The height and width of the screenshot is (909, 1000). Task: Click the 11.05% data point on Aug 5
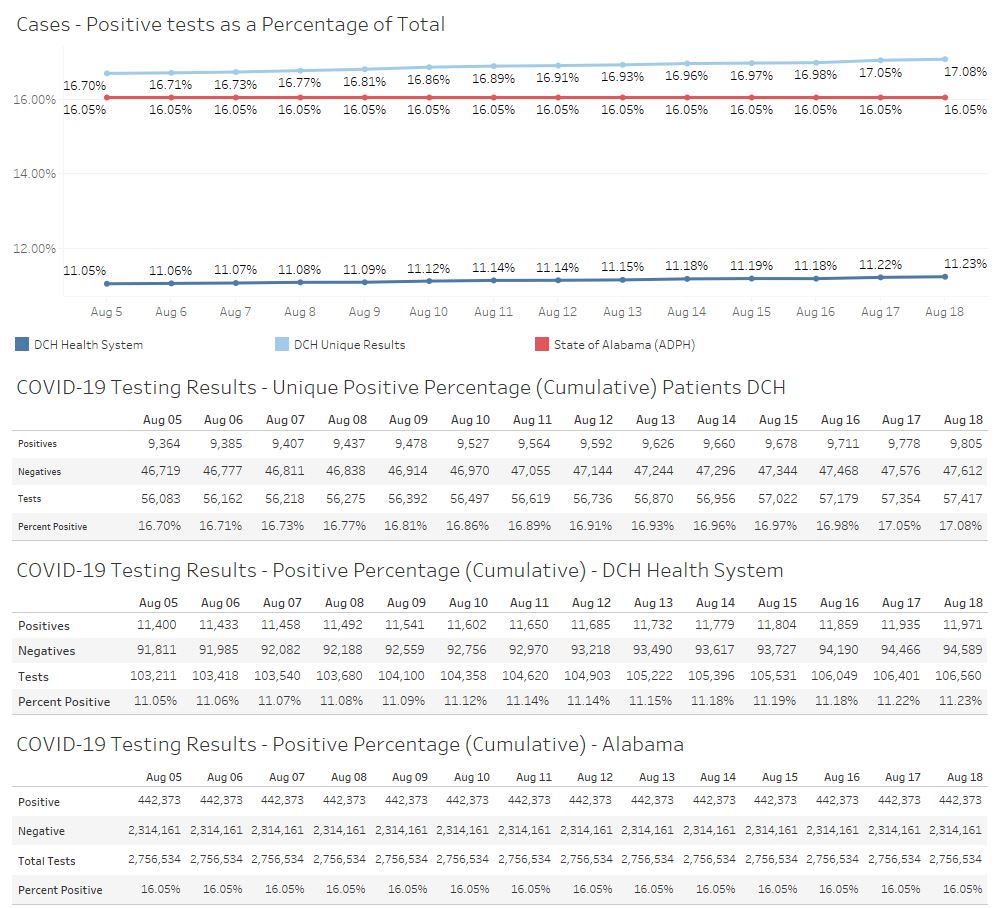[x=107, y=284]
